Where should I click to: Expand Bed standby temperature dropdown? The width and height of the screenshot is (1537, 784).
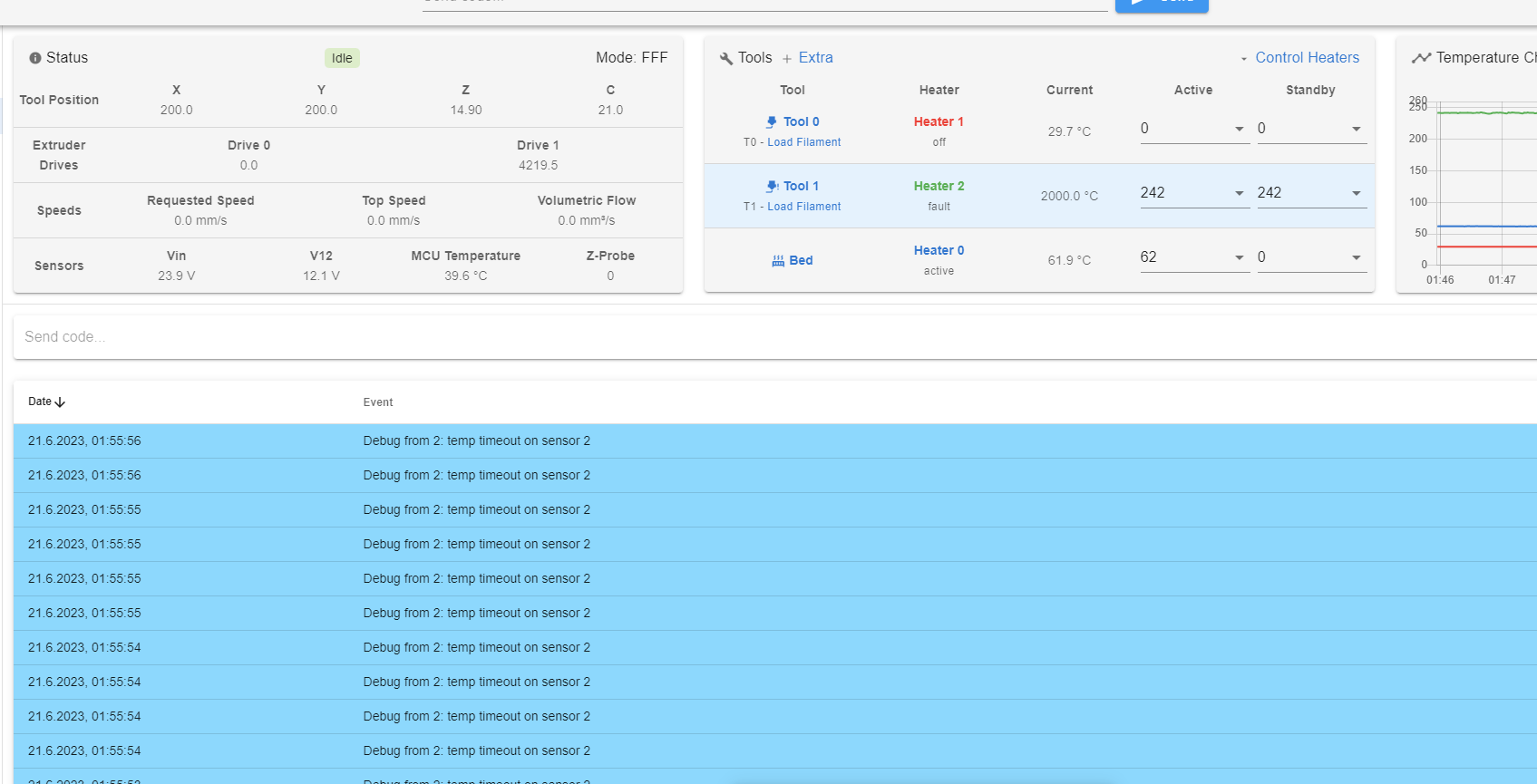[1357, 257]
